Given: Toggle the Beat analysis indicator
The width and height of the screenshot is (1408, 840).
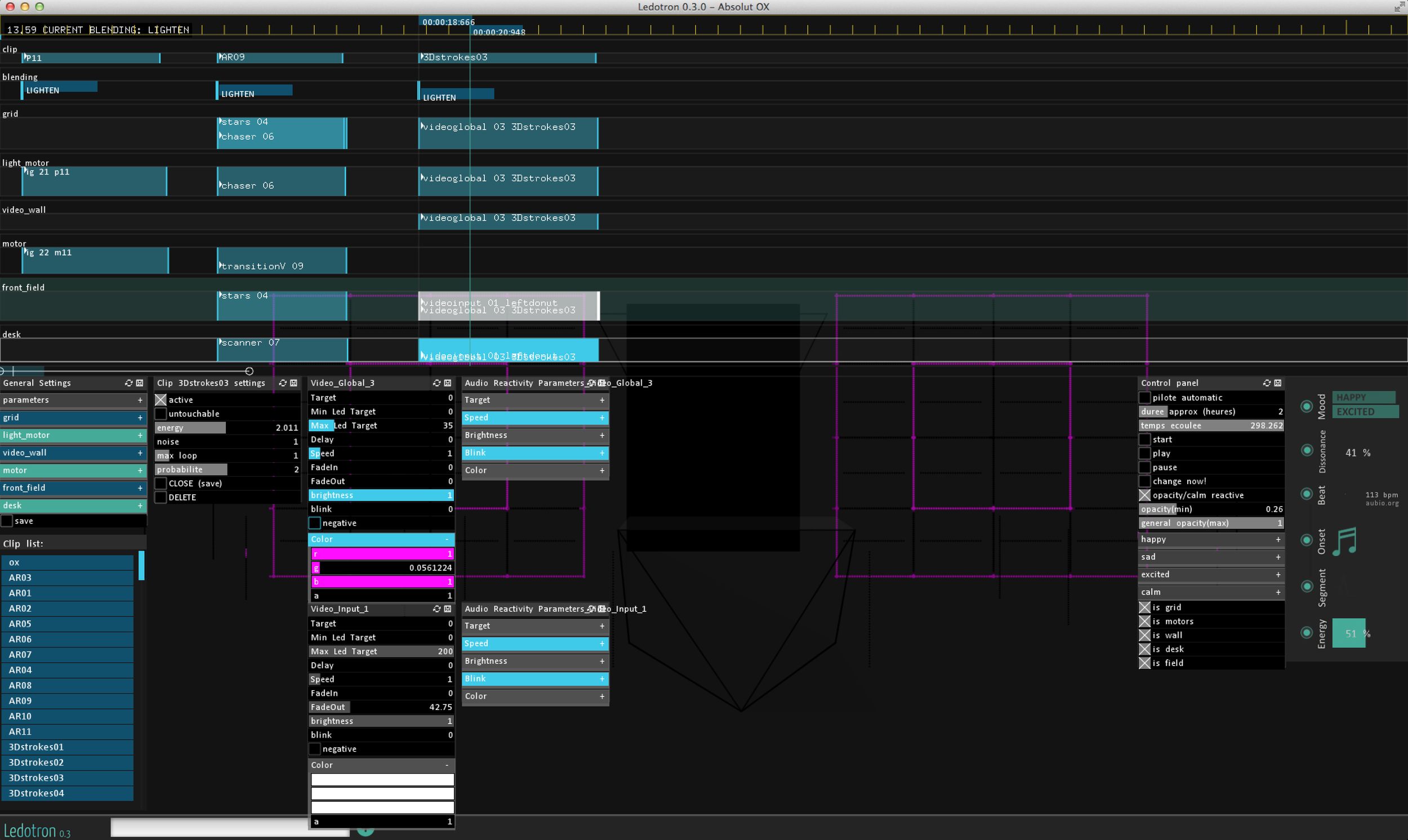Looking at the screenshot, I should 1307,494.
